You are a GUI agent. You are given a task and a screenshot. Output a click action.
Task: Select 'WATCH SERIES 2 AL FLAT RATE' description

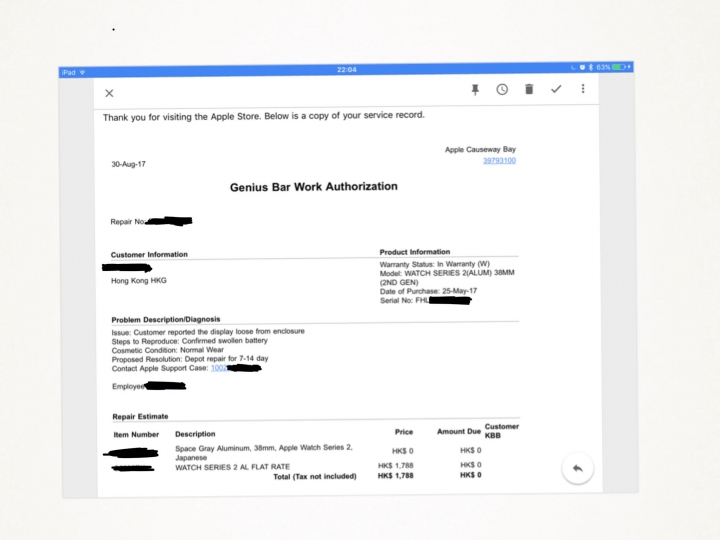tap(232, 467)
